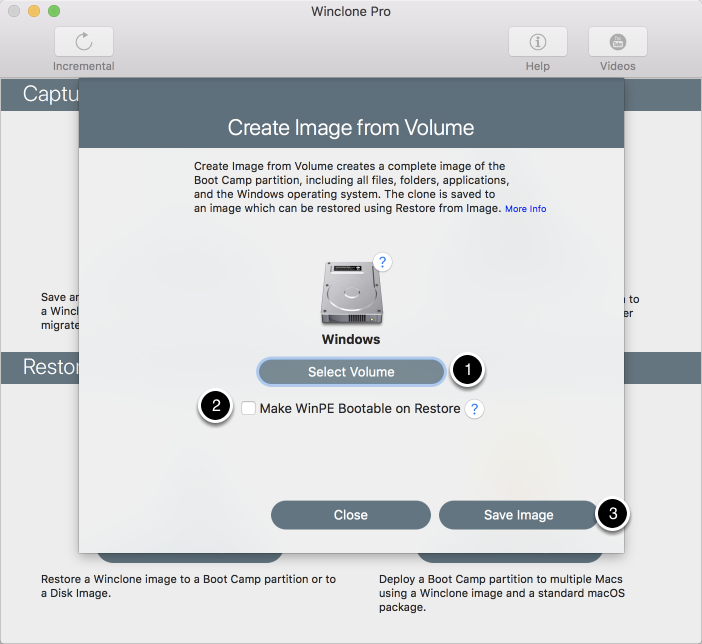Open the Help info toolbar icon
Screen dimensions: 702x644
coord(538,42)
